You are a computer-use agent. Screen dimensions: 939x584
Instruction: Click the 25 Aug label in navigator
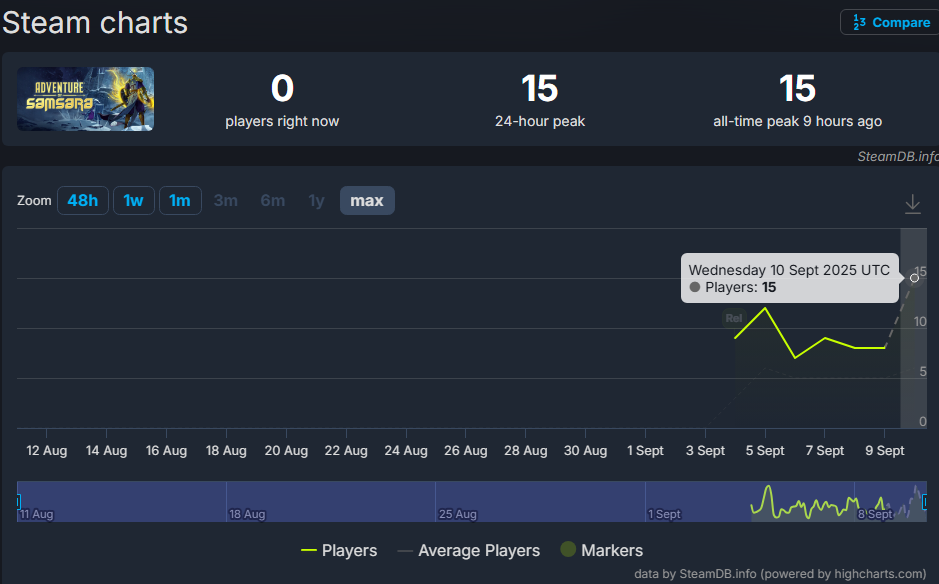coord(458,514)
